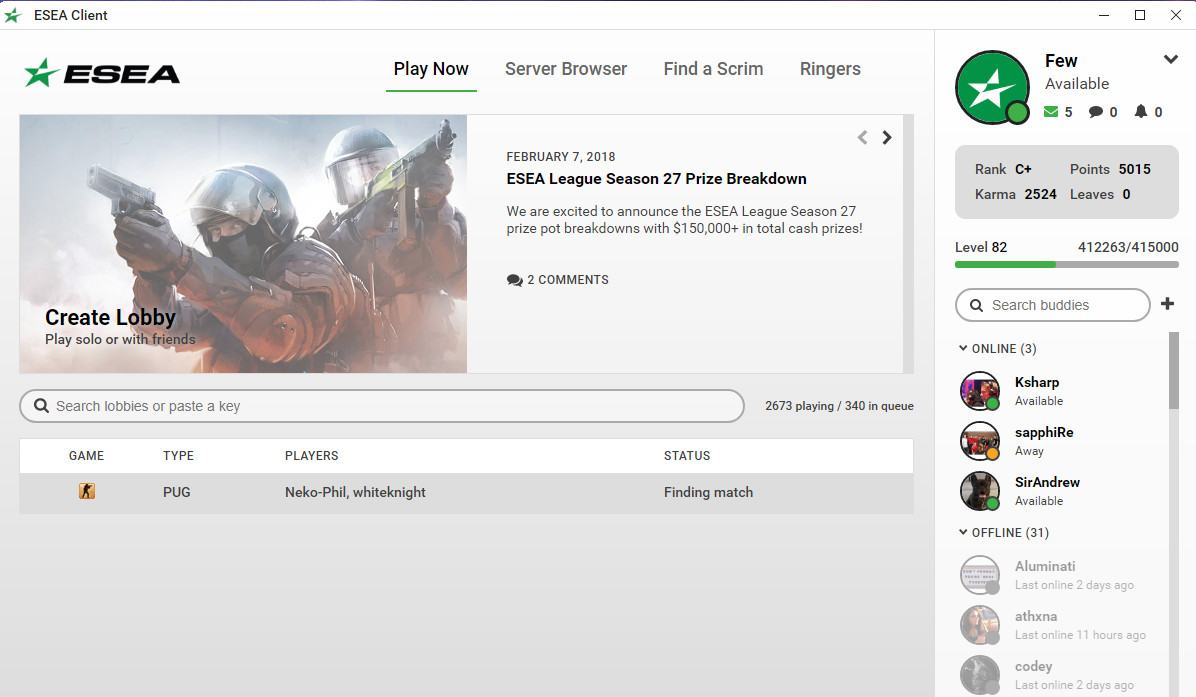Screen dimensions: 1196x697
Task: Expand the Few profile dropdown chevron
Action: 1170,60
